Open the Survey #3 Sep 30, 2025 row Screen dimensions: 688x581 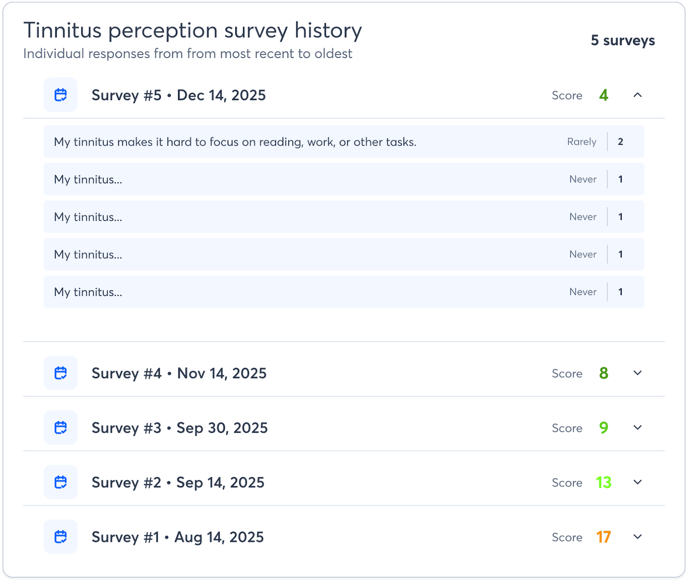tap(179, 428)
